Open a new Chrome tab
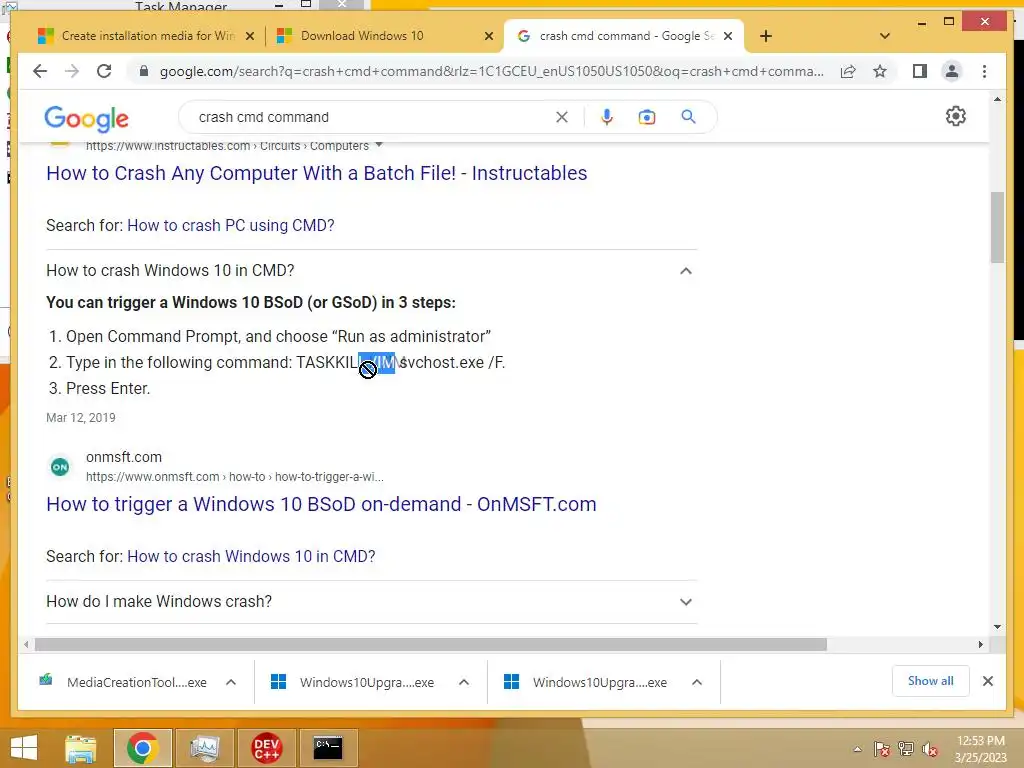This screenshot has width=1024, height=768. (x=765, y=36)
